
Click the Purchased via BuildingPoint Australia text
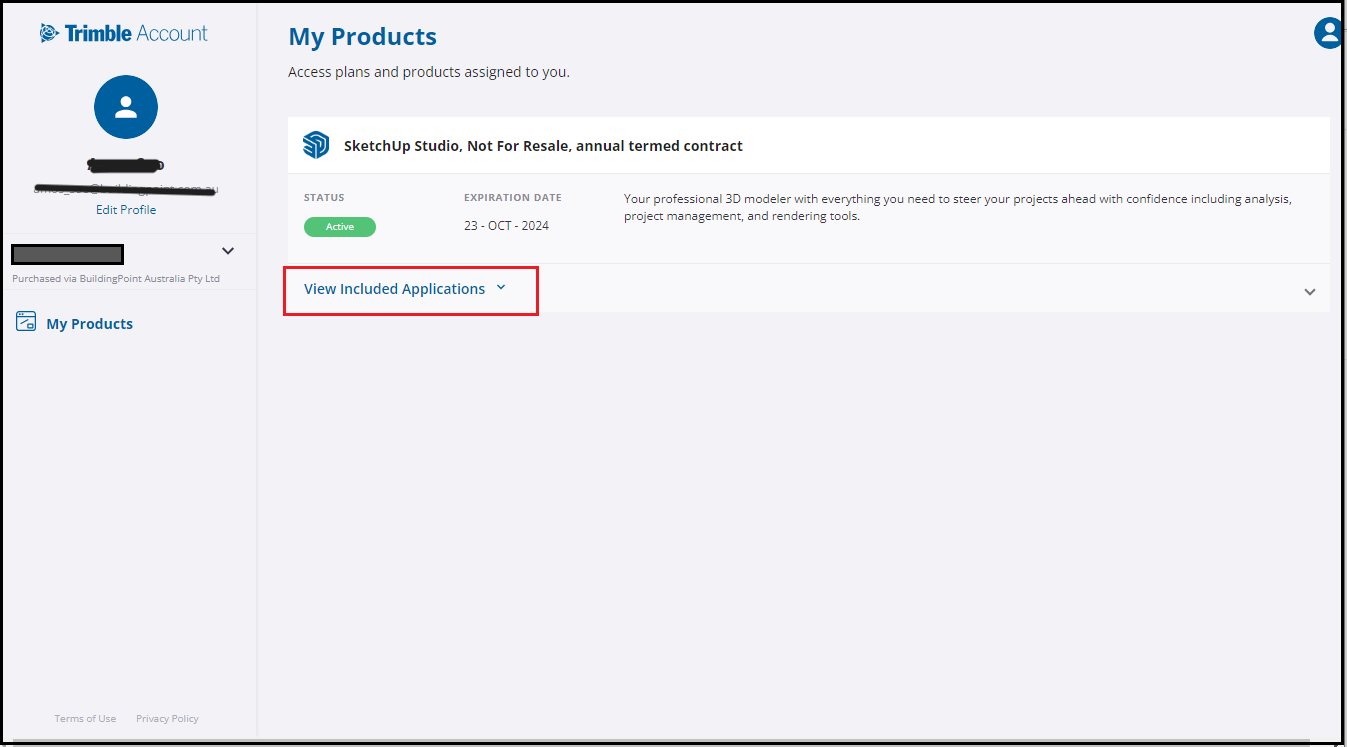115,278
